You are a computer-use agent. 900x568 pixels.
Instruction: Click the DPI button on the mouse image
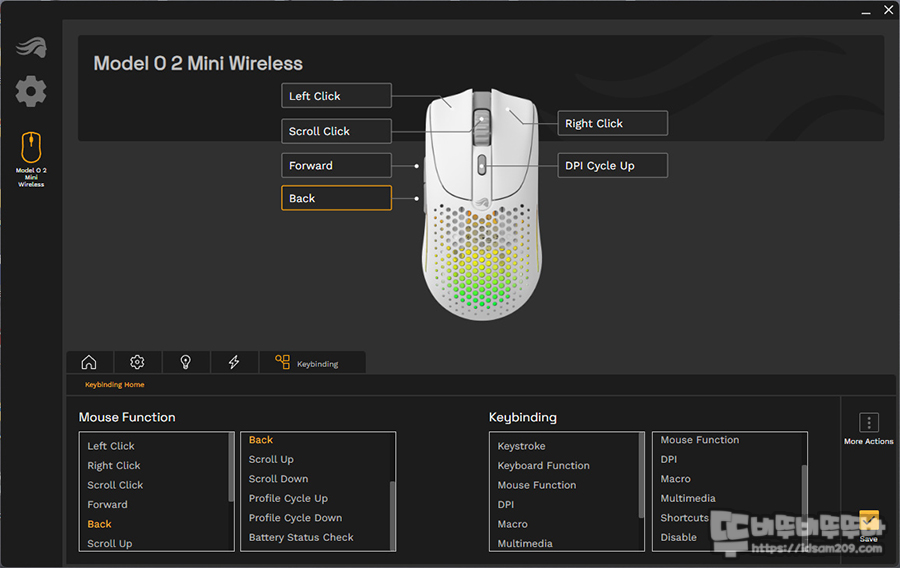click(482, 166)
